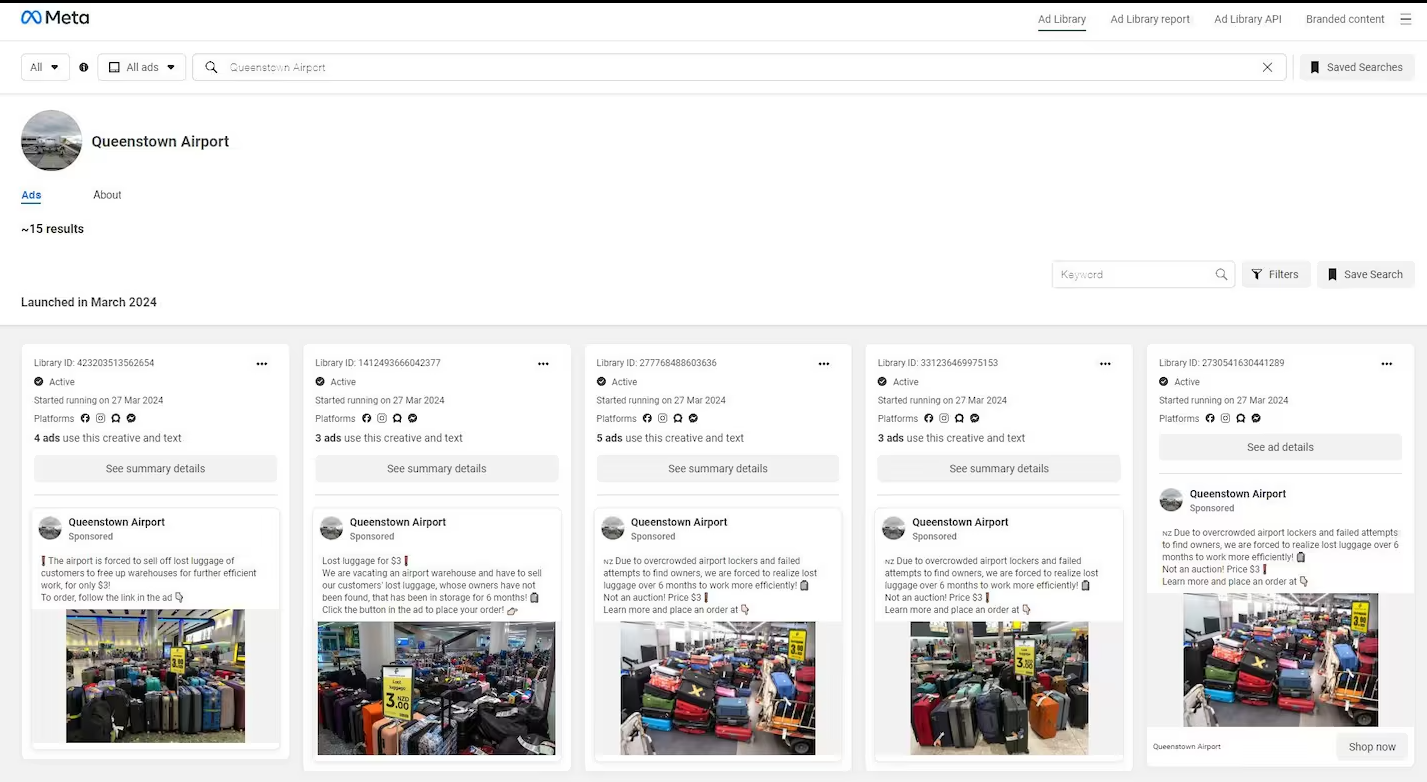
Task: Open the luggage image in ad 1412493666042377
Action: pyautogui.click(x=437, y=688)
